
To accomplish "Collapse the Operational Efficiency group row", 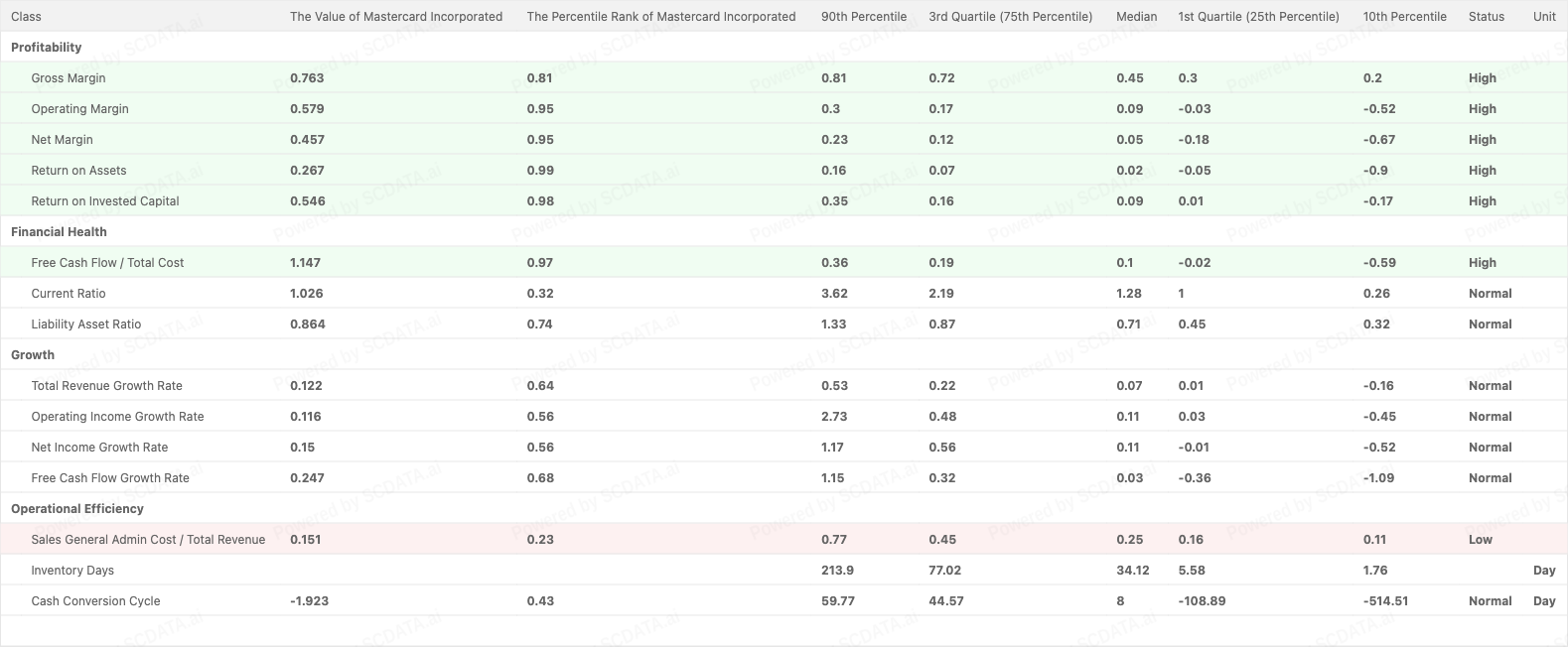I will [77, 509].
